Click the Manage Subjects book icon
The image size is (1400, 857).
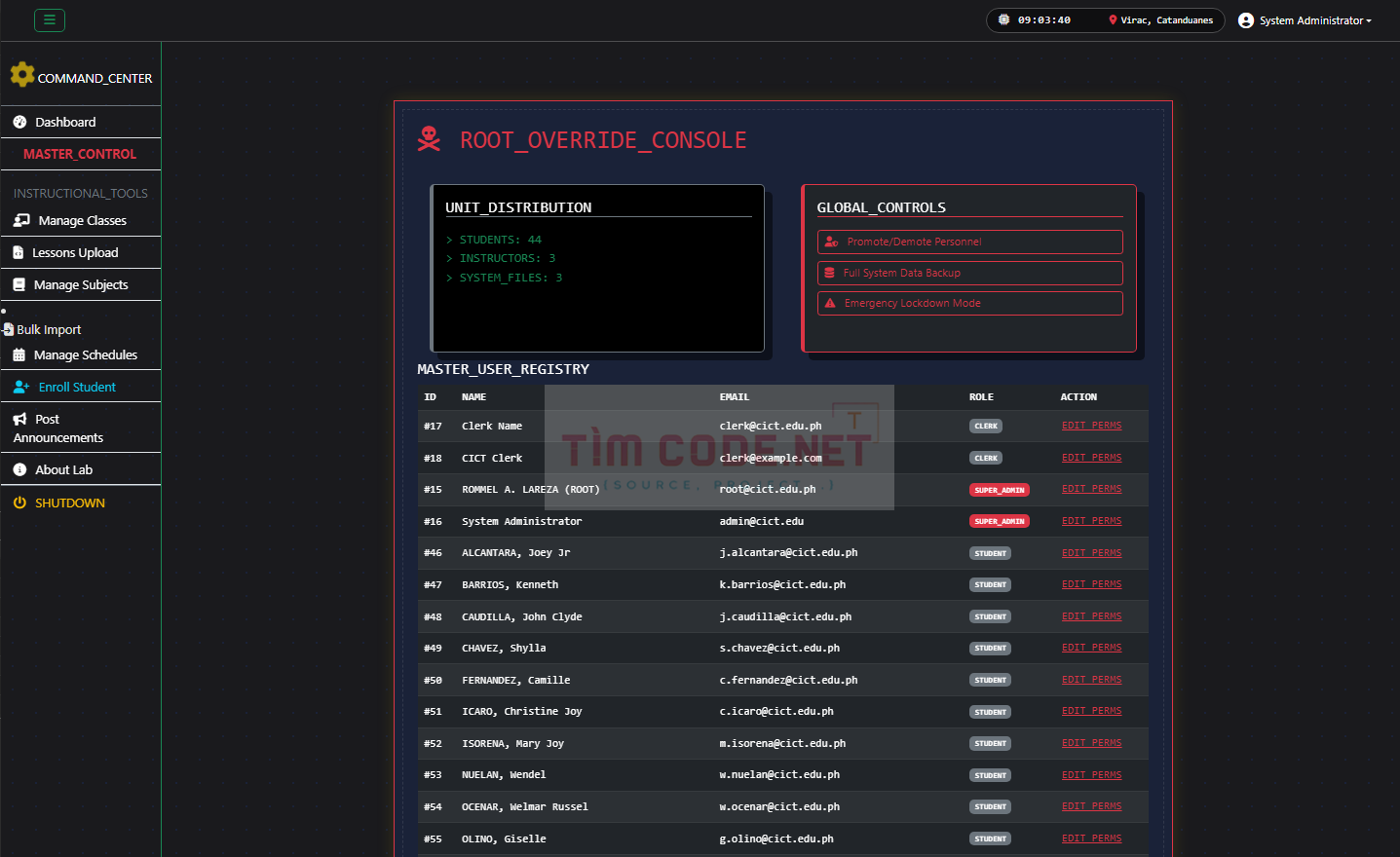click(x=19, y=285)
